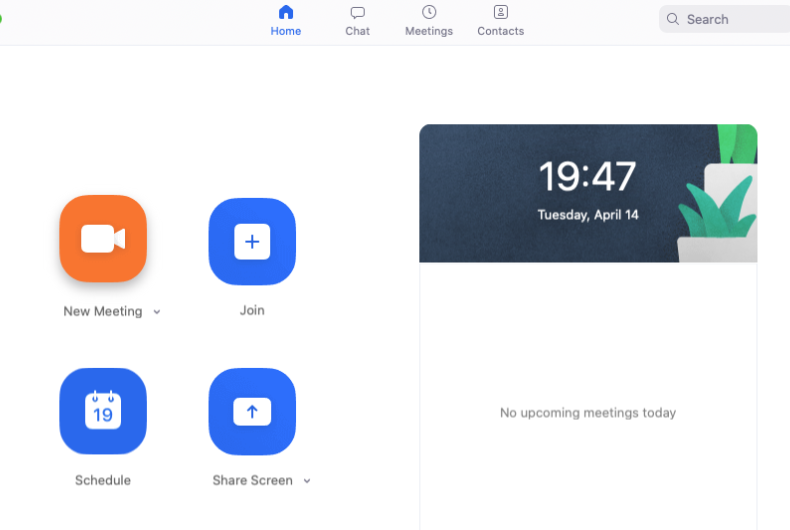This screenshot has height=530, width=790.
Task: Click the 'No upcoming meetings today' text
Action: [588, 413]
